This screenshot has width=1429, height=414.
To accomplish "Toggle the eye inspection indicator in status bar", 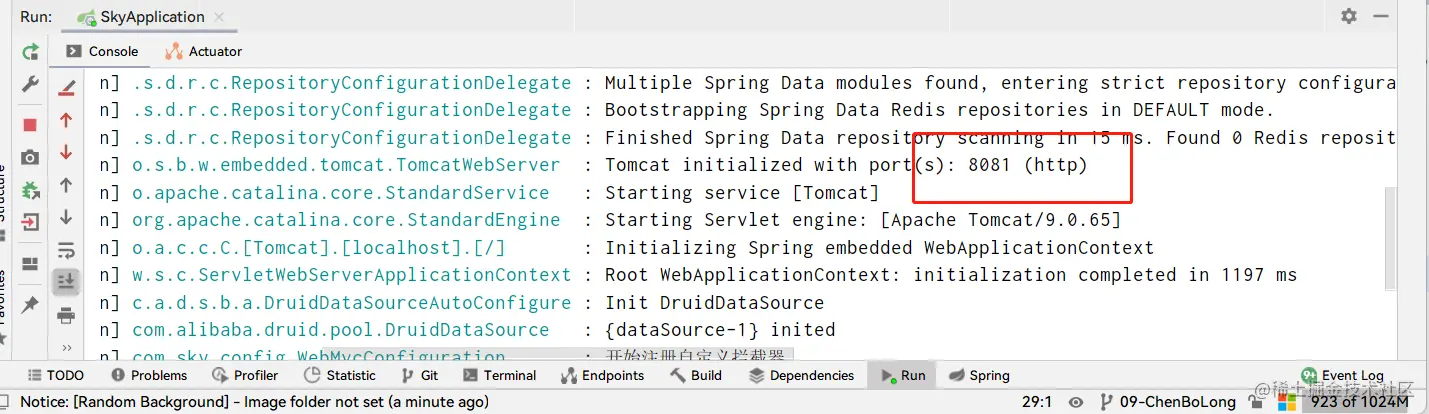I will coord(1076,402).
